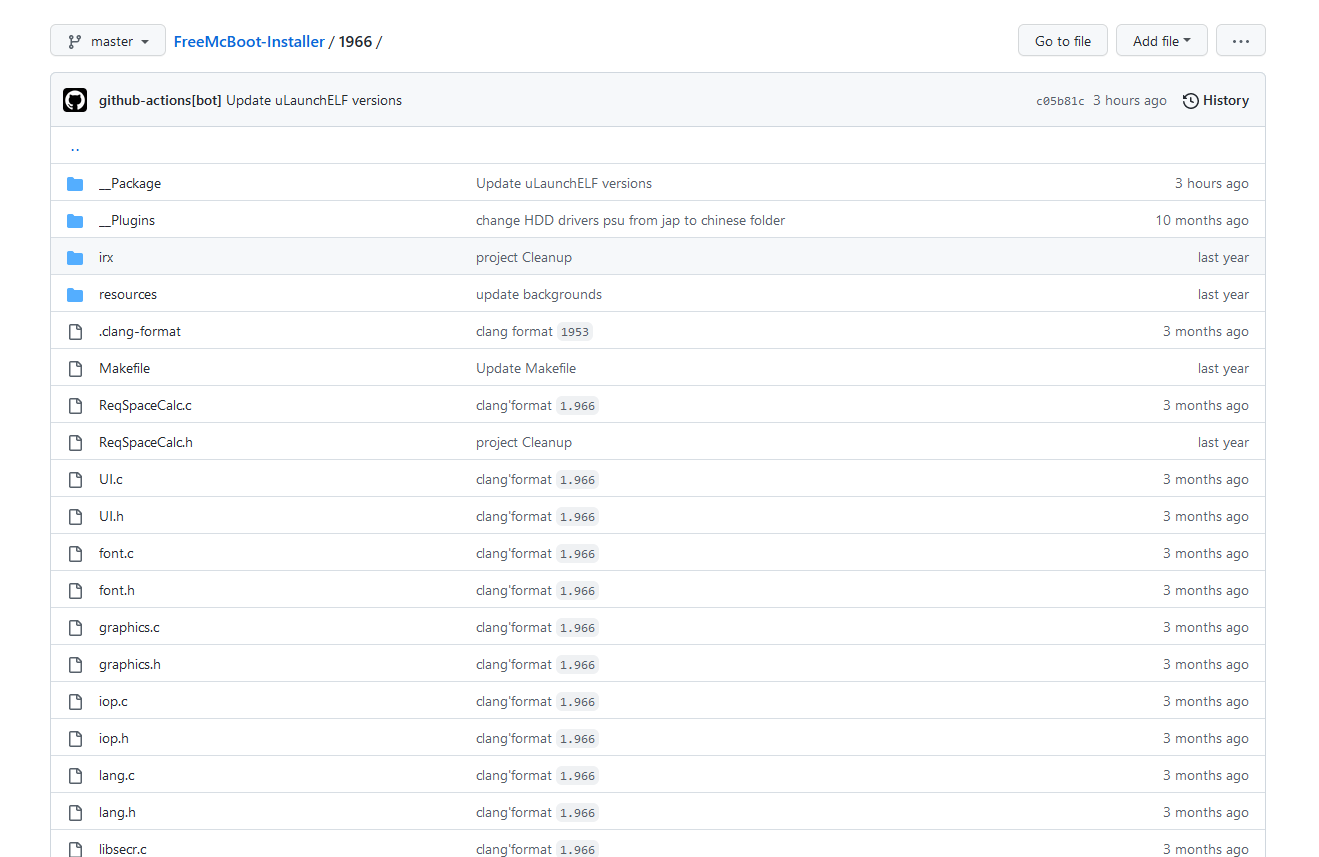Click the file icon next to iop.h
The image size is (1319, 857).
tap(75, 738)
